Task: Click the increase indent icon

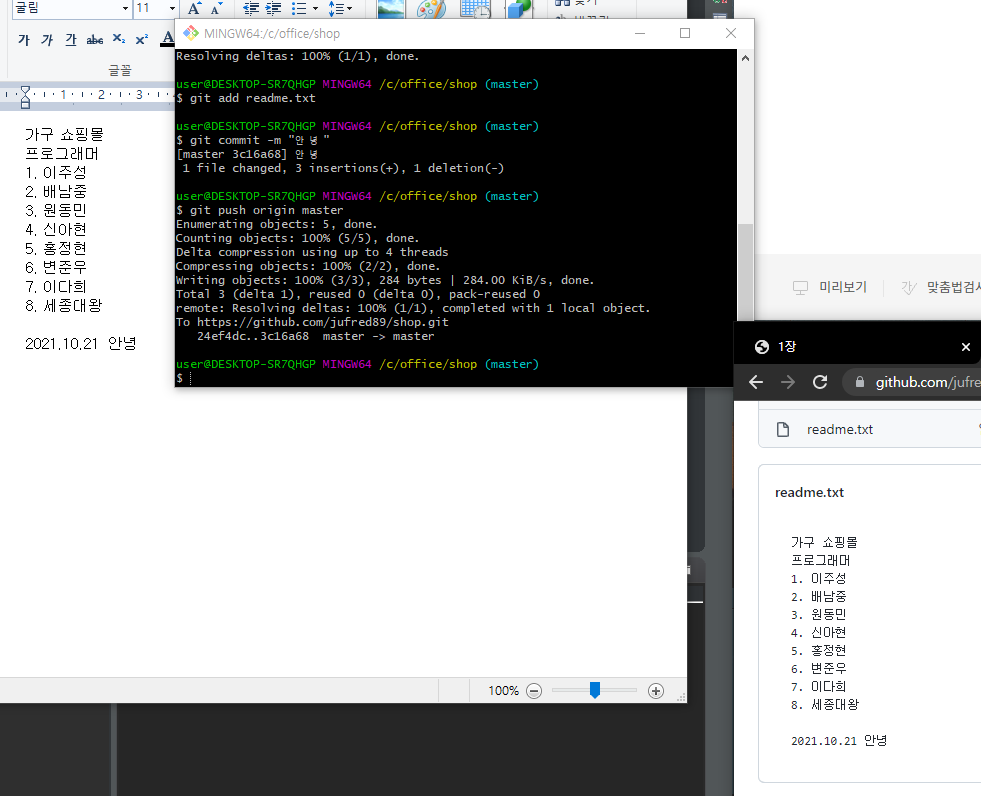Action: pyautogui.click(x=273, y=9)
